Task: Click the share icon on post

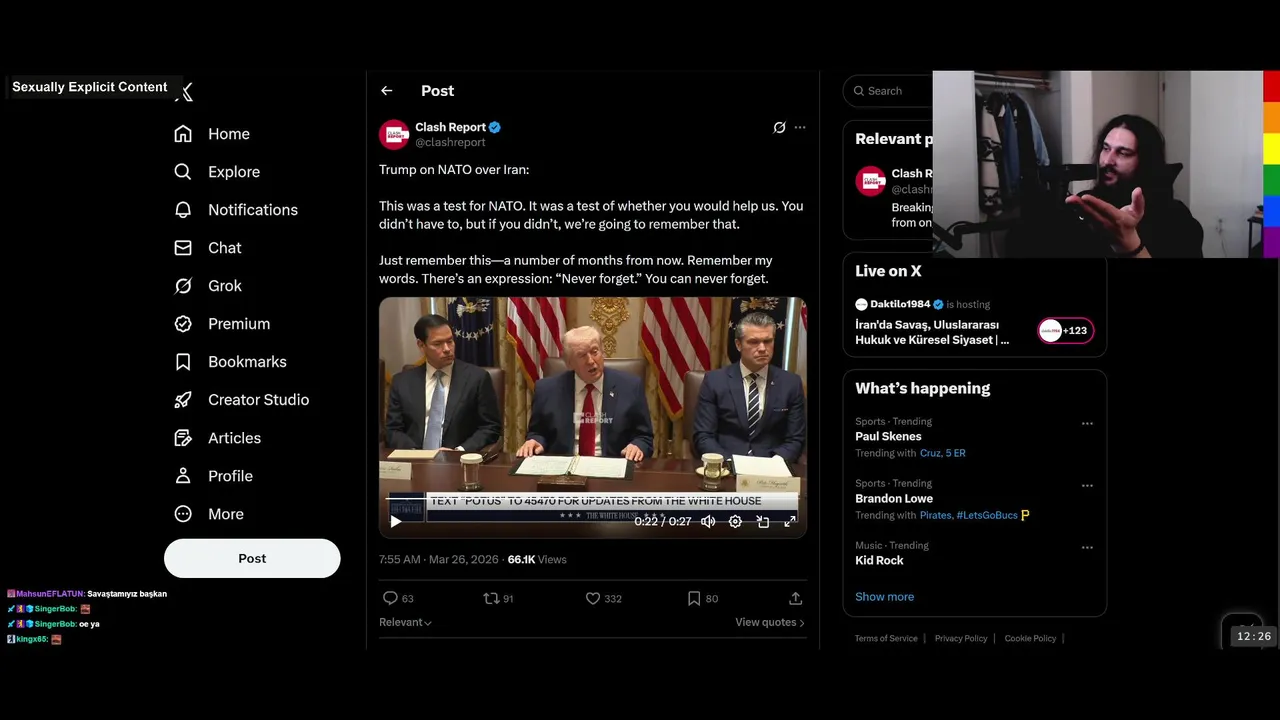Action: [795, 598]
